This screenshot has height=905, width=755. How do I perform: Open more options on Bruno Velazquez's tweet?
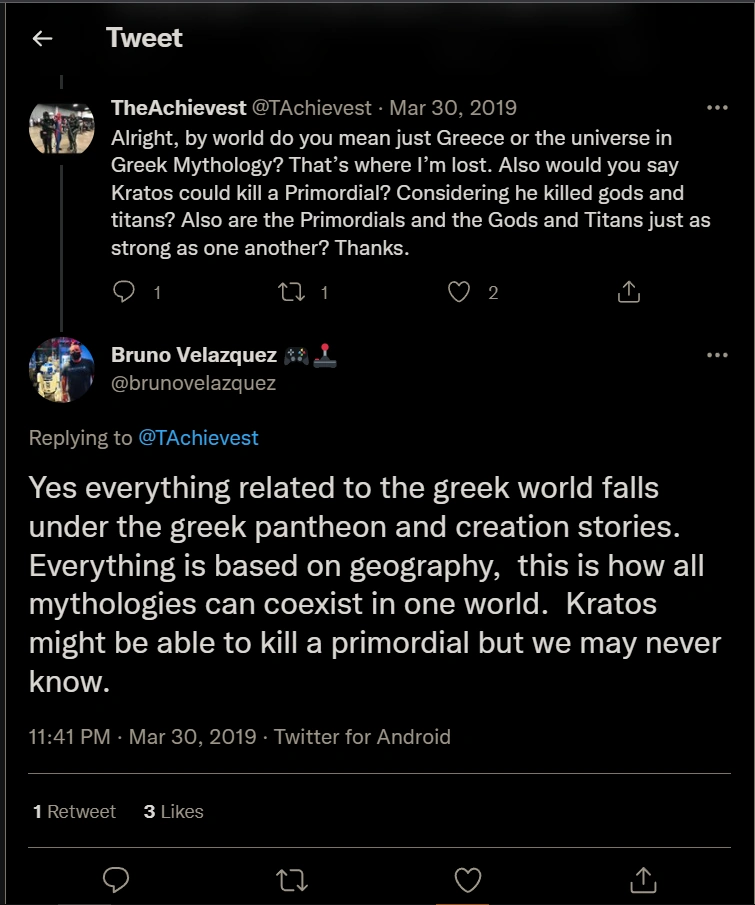tap(717, 355)
